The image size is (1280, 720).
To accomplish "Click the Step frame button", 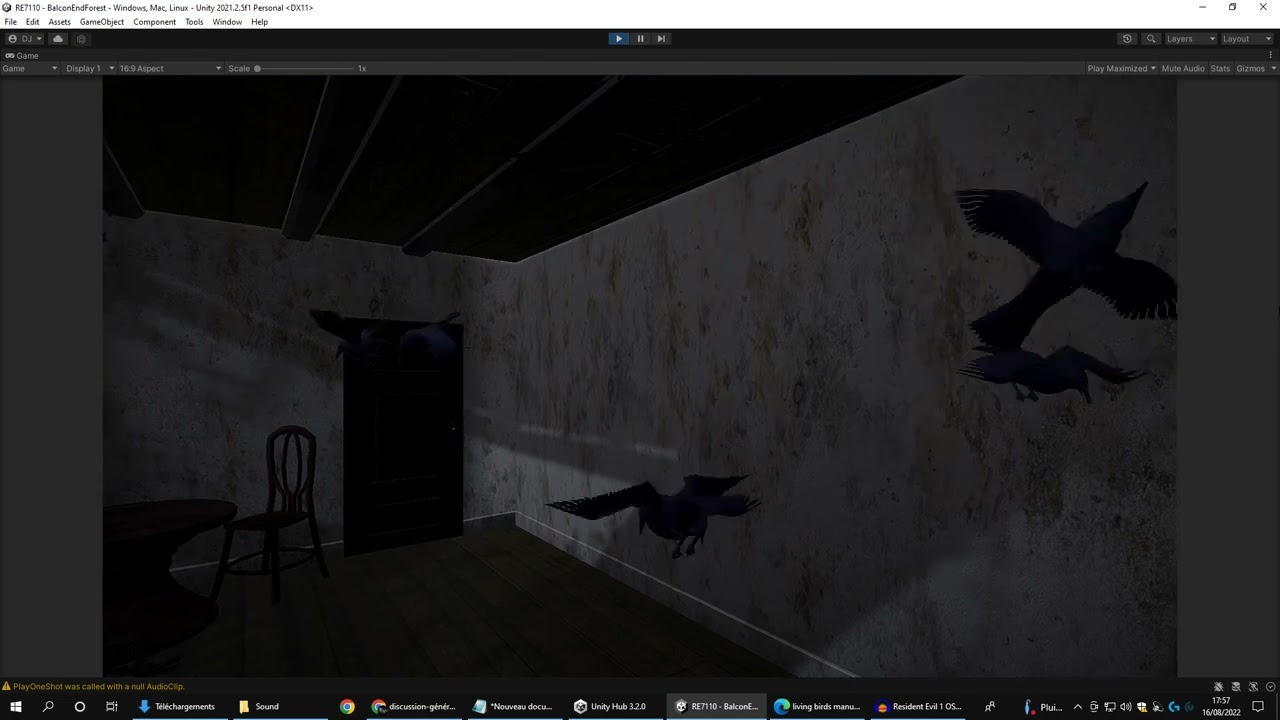I will pos(661,39).
